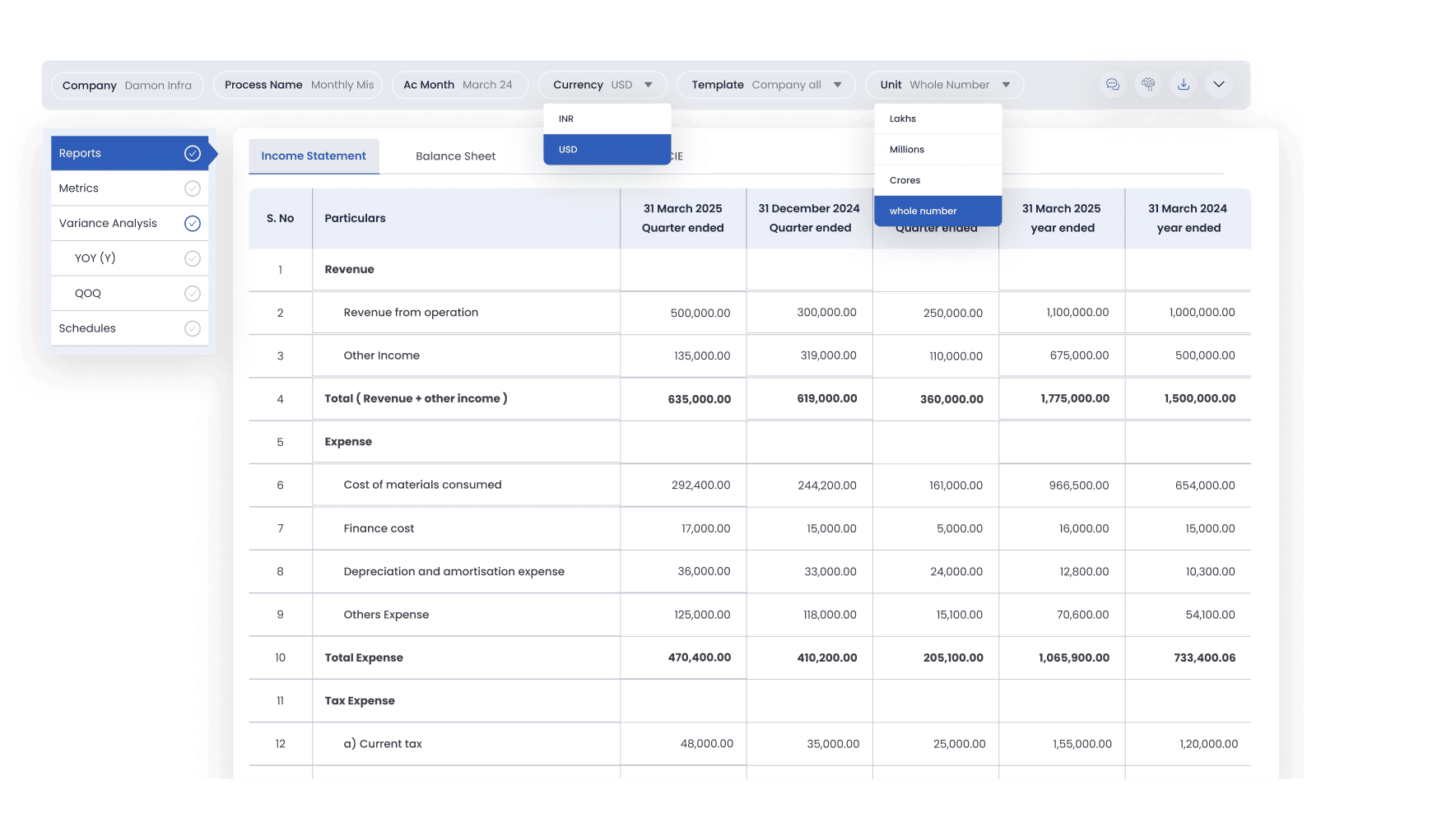The height and width of the screenshot is (827, 1456).
Task: Click the 1,775,000.00 total cell
Action: point(1062,399)
